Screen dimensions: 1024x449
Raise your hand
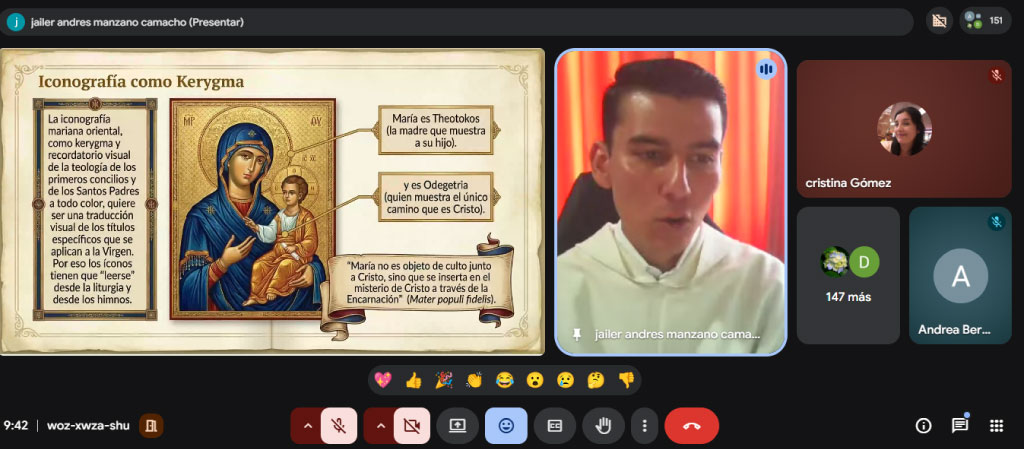click(603, 426)
